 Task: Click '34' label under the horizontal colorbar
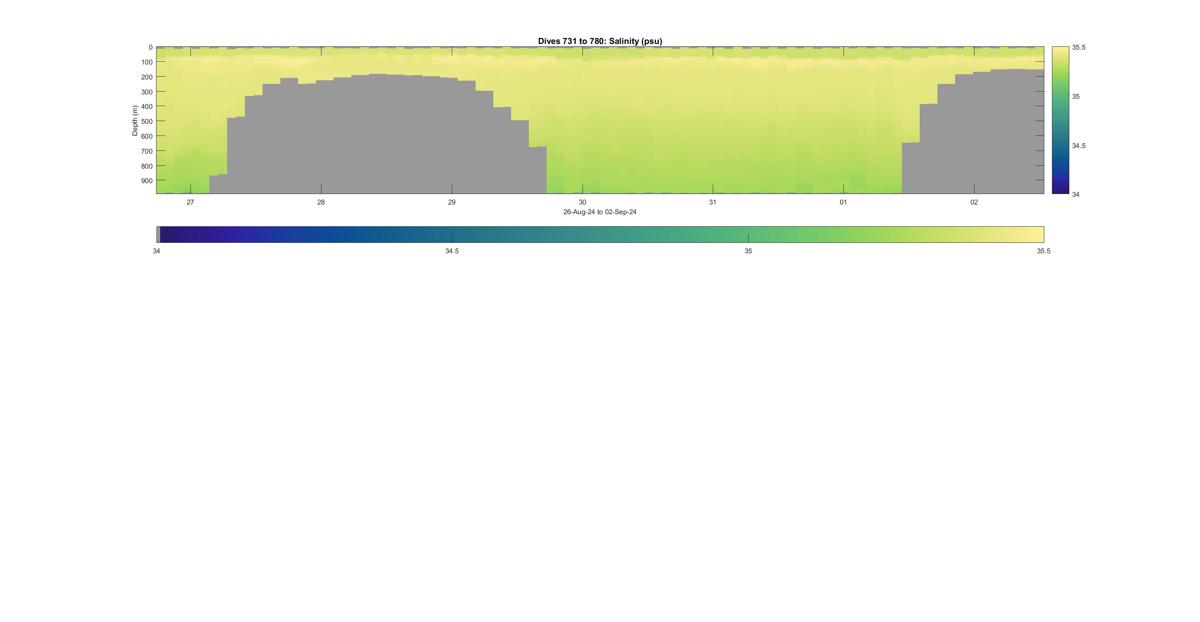click(156, 251)
